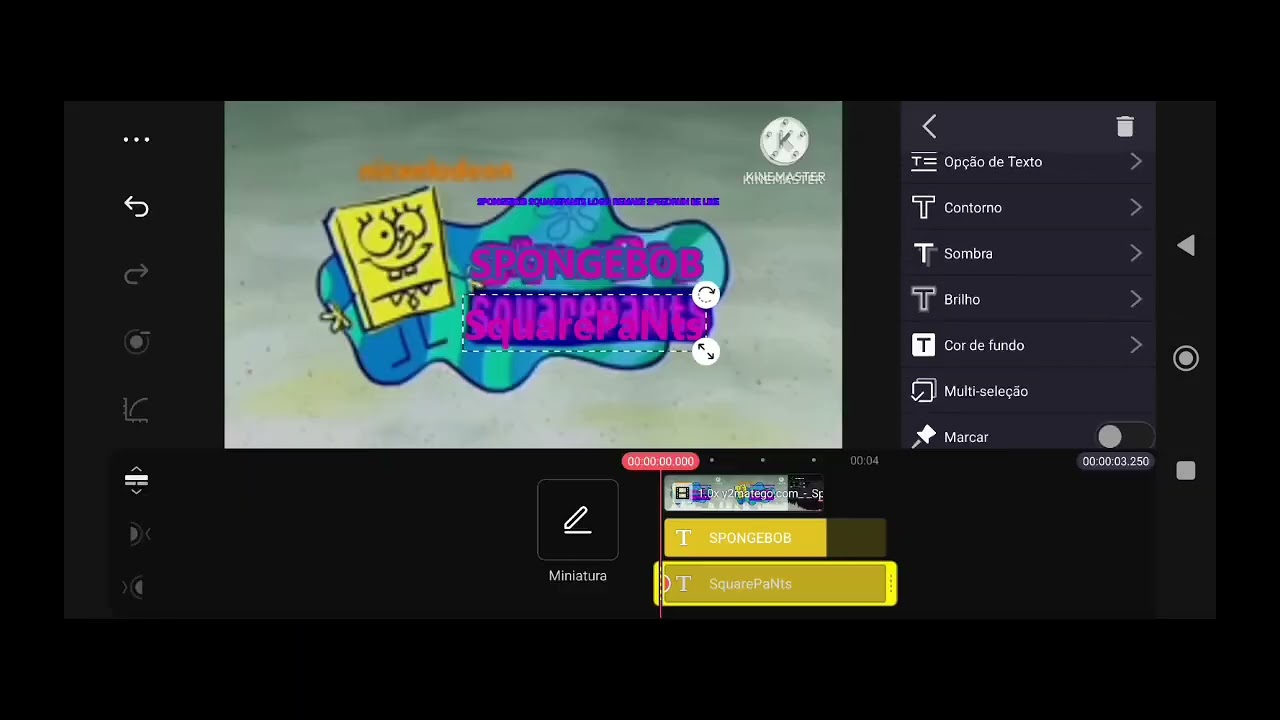Delete the selected layer with trash icon

click(x=1125, y=126)
